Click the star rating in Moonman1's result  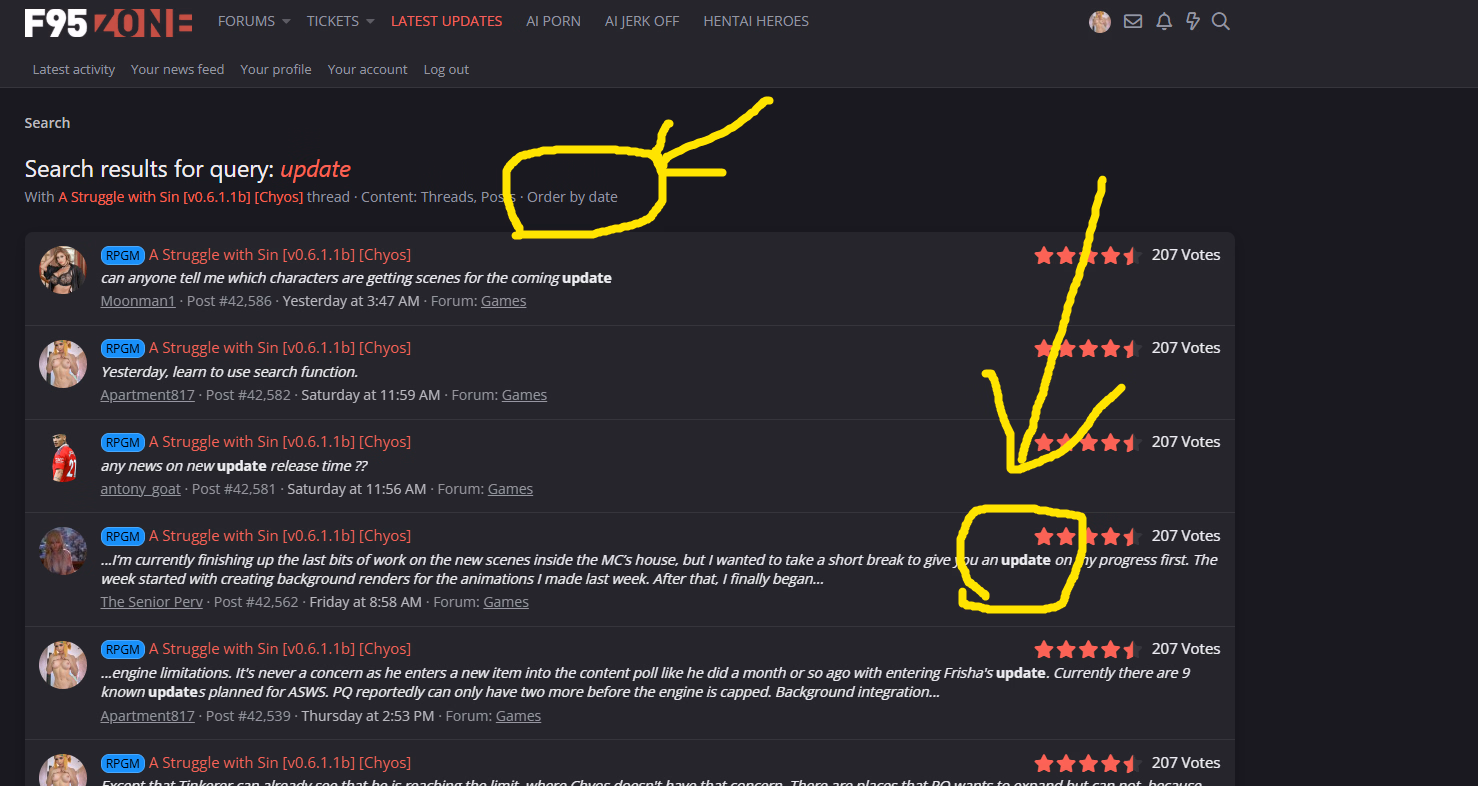tap(1088, 255)
